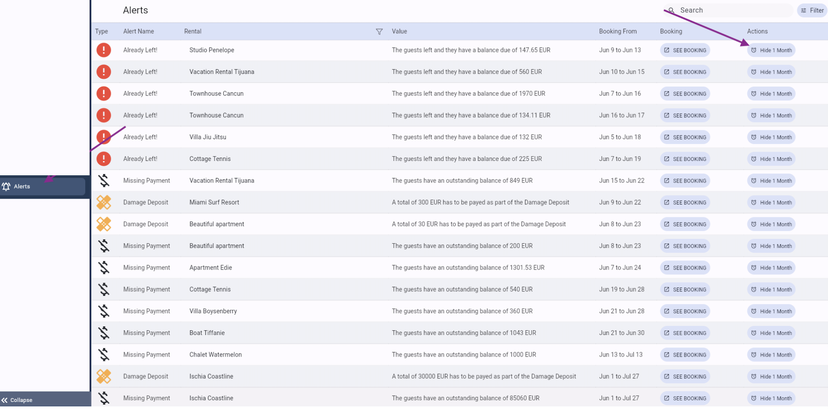
Task: Hide Cottage Tennis Jun 7 to Jun 19 alert
Action: pos(771,159)
